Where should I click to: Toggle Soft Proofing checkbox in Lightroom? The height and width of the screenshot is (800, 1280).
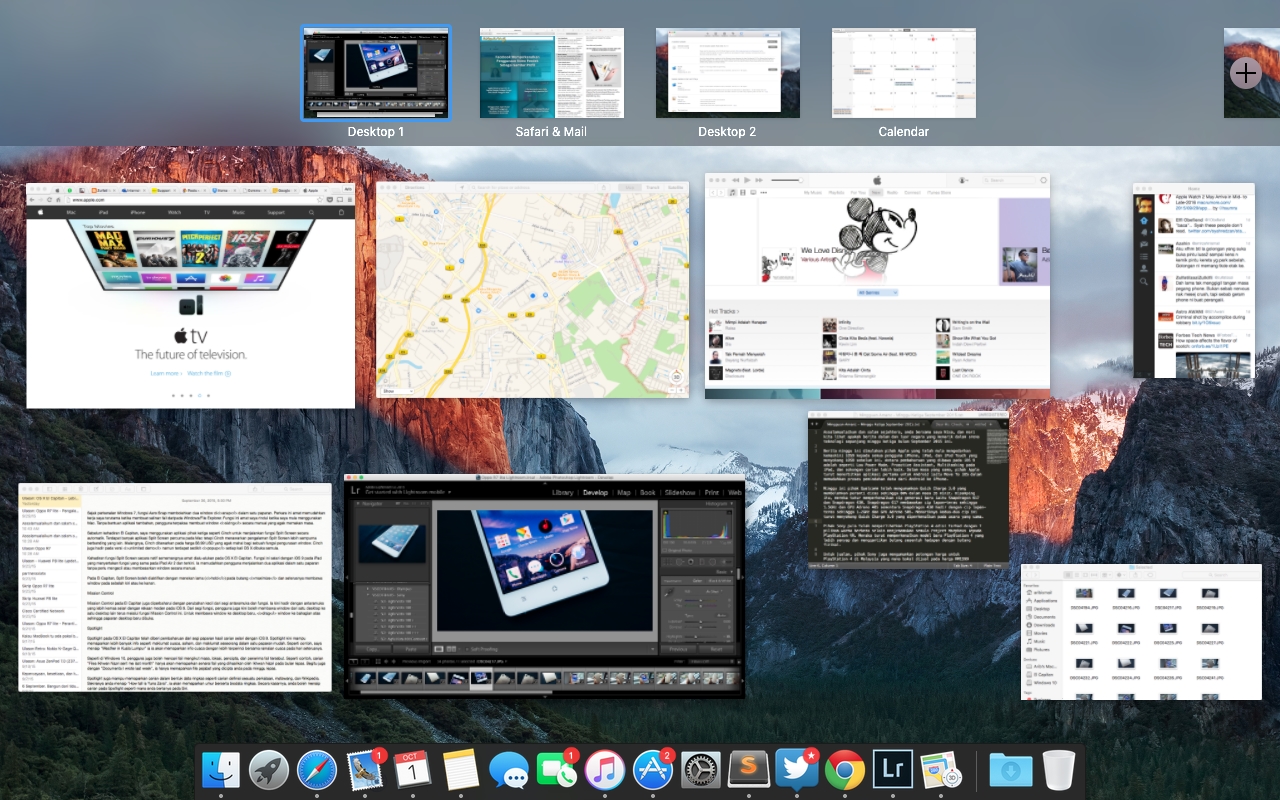(467, 649)
